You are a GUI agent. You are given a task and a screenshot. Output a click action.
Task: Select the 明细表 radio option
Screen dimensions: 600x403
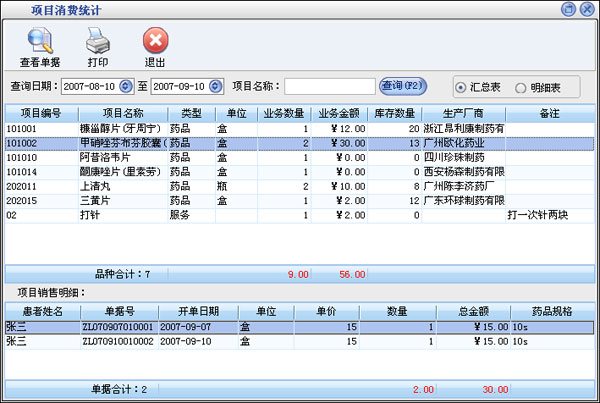(521, 87)
